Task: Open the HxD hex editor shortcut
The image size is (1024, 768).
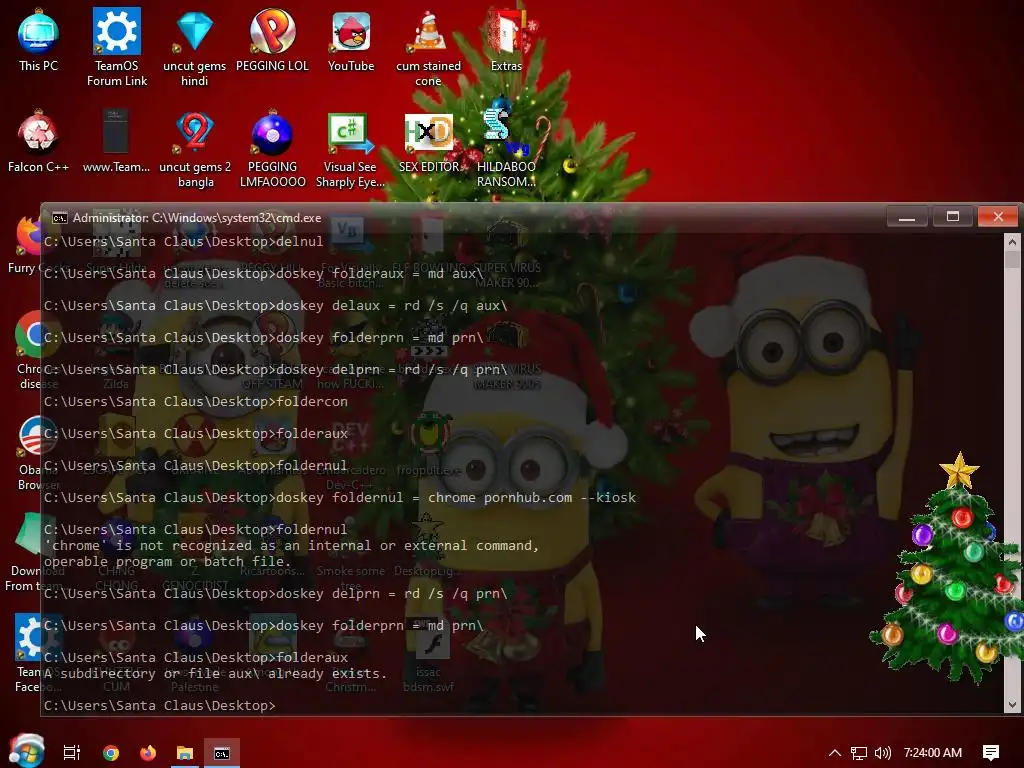Action: tap(428, 142)
